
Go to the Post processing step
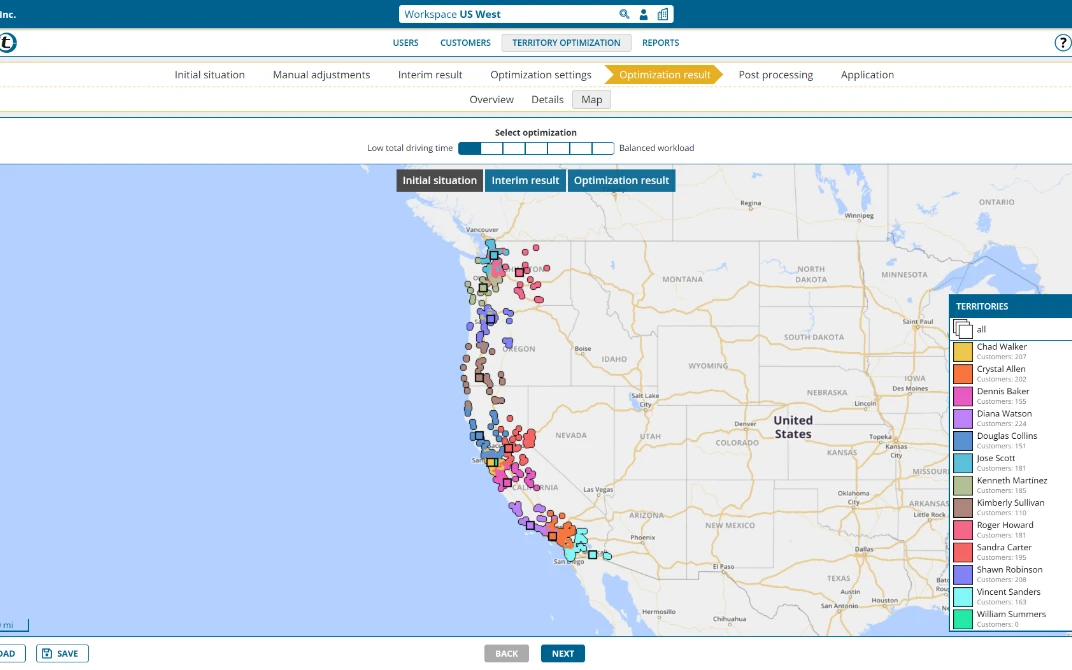775,75
